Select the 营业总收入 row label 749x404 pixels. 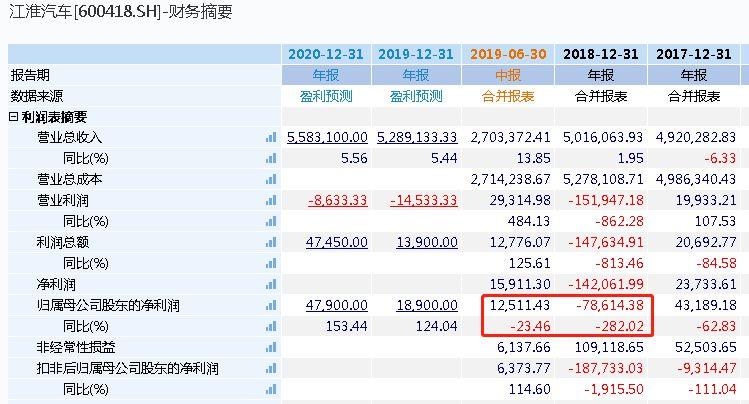[69, 138]
